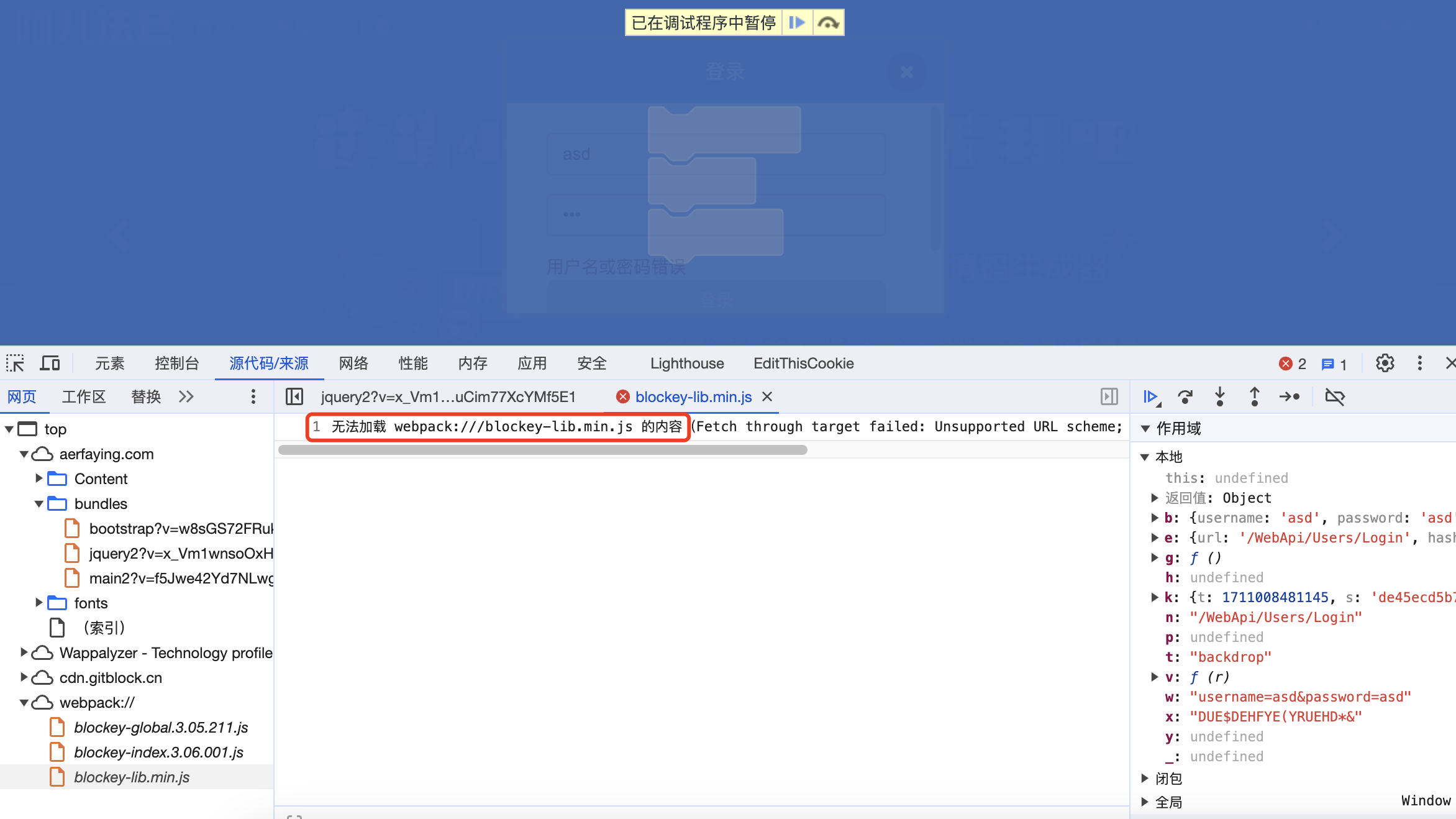This screenshot has height=819, width=1456.
Task: Expand the cdn.gitblock.cn domain node
Action: 24,677
